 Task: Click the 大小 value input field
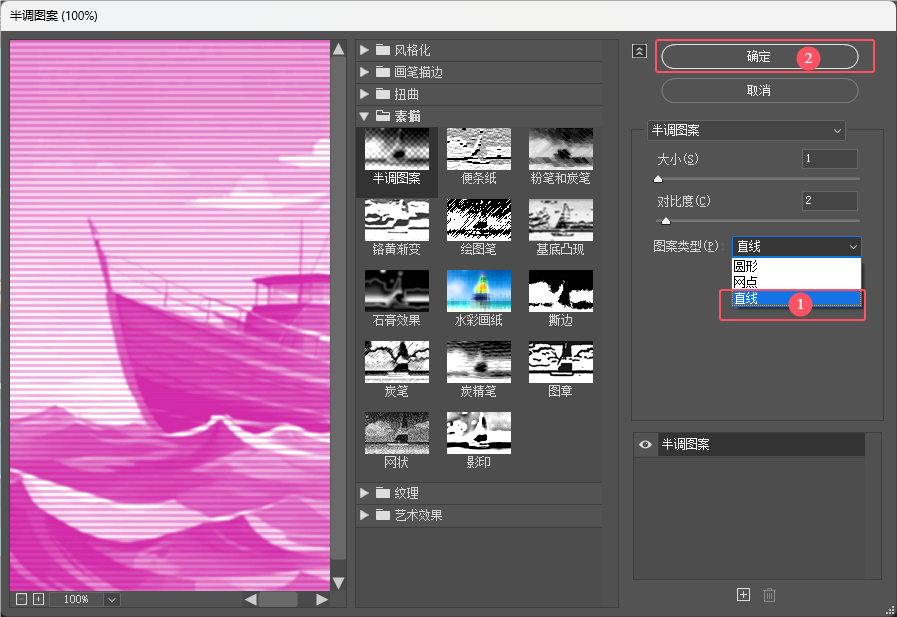point(829,159)
